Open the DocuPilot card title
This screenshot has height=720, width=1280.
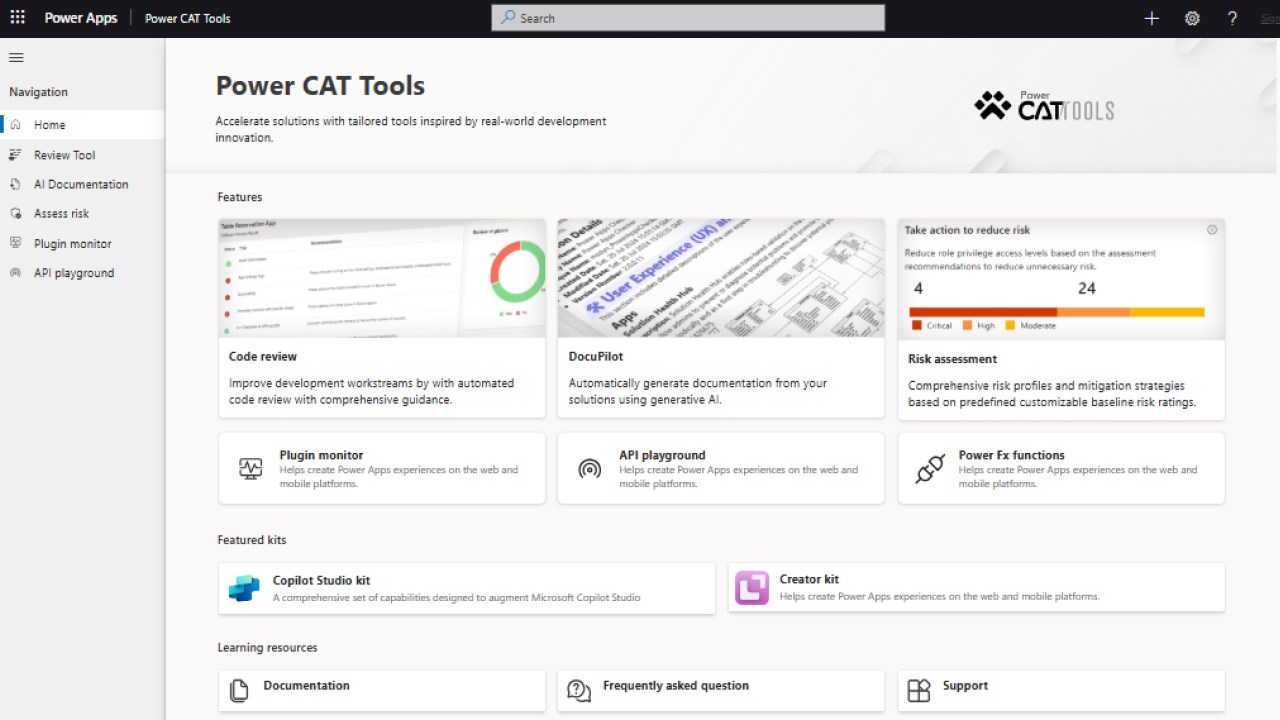coord(596,356)
